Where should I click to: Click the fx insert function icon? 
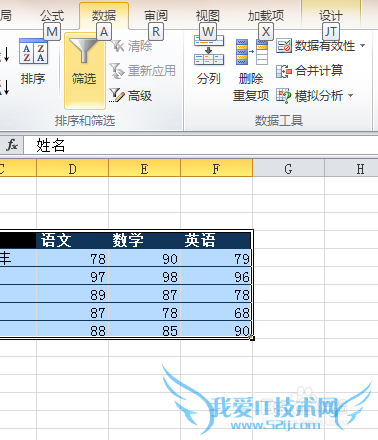click(12, 145)
